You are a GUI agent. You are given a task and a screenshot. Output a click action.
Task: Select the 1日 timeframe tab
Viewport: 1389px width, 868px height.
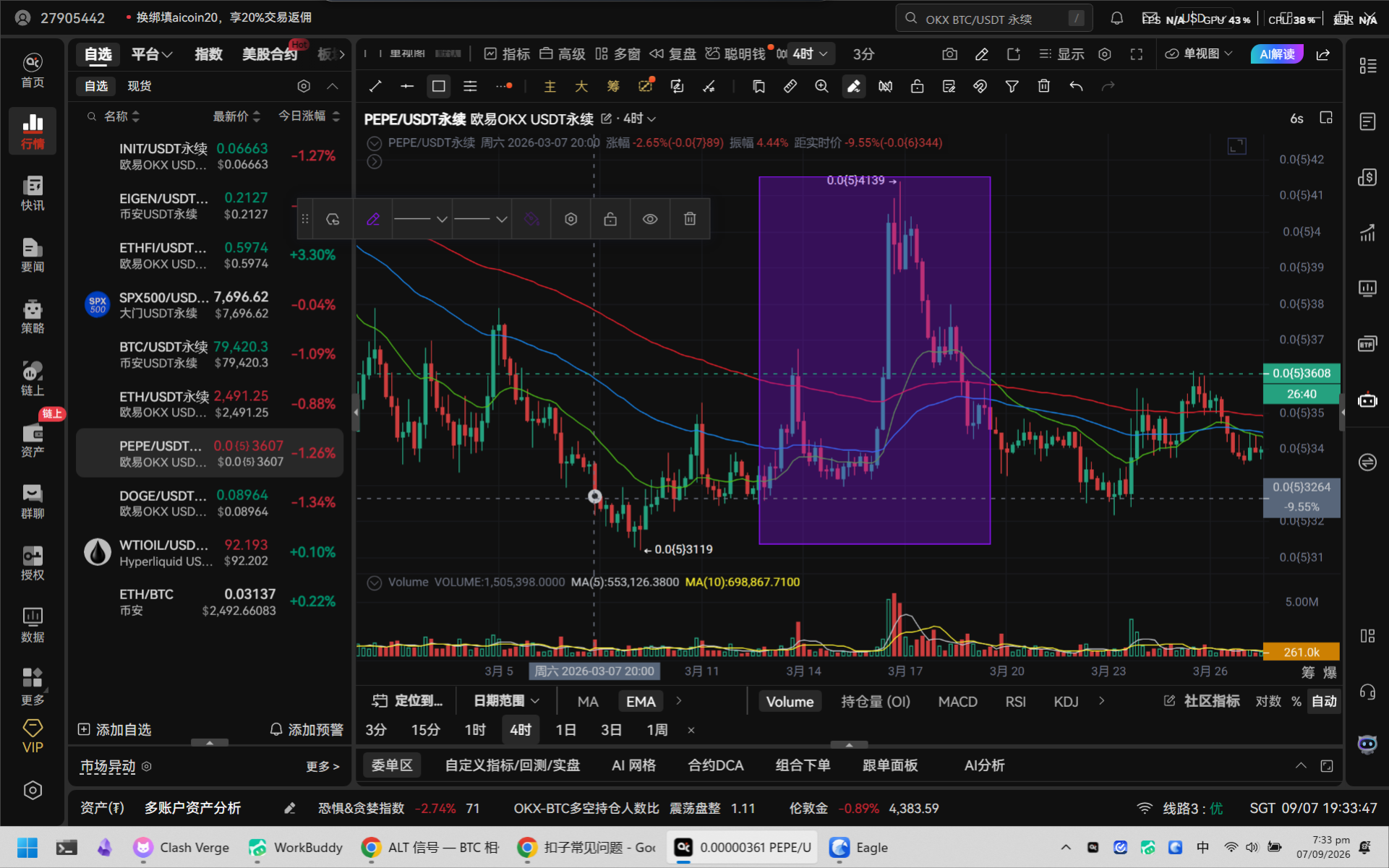pyautogui.click(x=565, y=730)
